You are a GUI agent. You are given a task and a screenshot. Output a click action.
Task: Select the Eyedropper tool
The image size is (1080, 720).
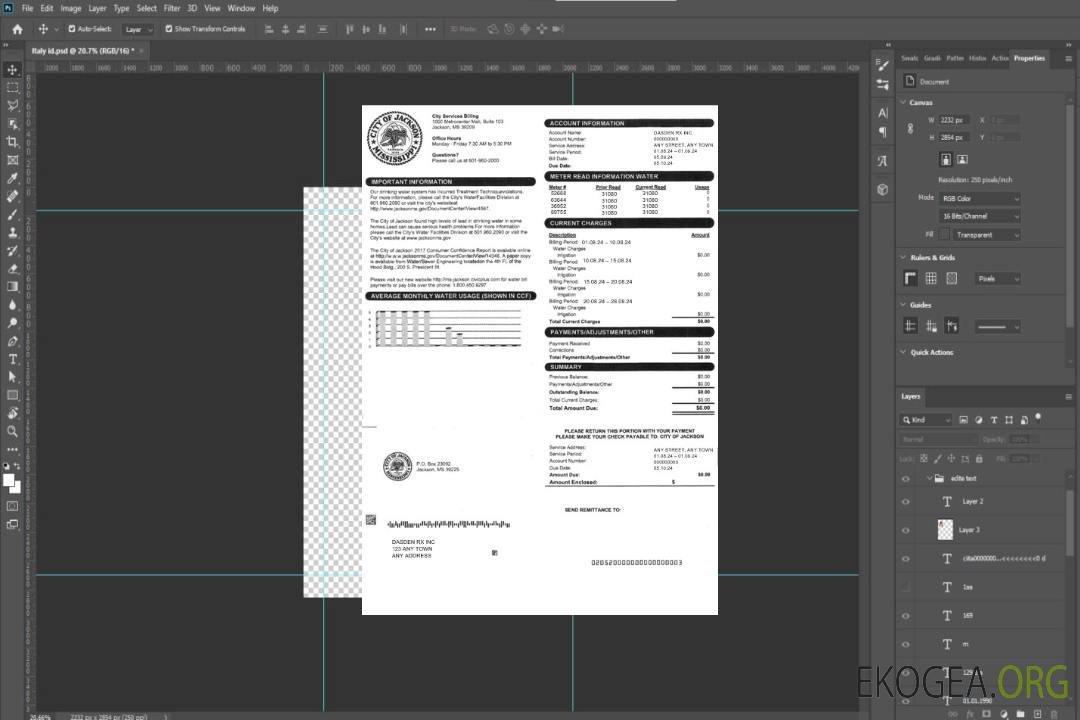pos(12,178)
